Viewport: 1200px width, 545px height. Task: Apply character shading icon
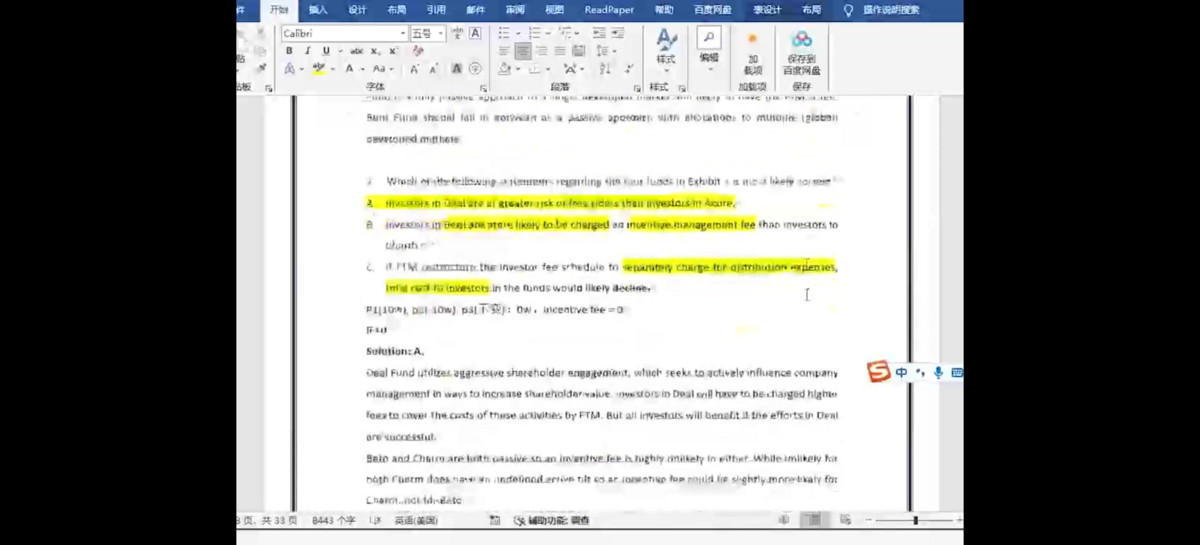[457, 69]
